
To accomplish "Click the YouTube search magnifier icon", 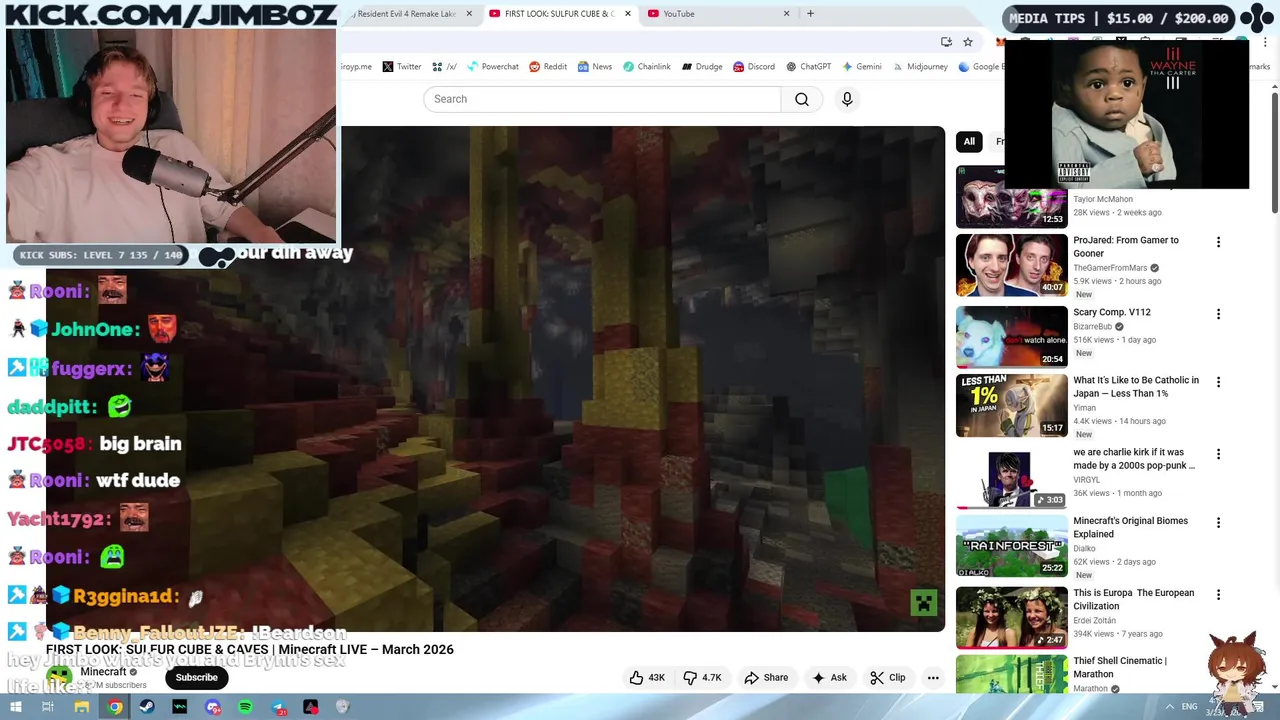I will pyautogui.click(x=802, y=99).
